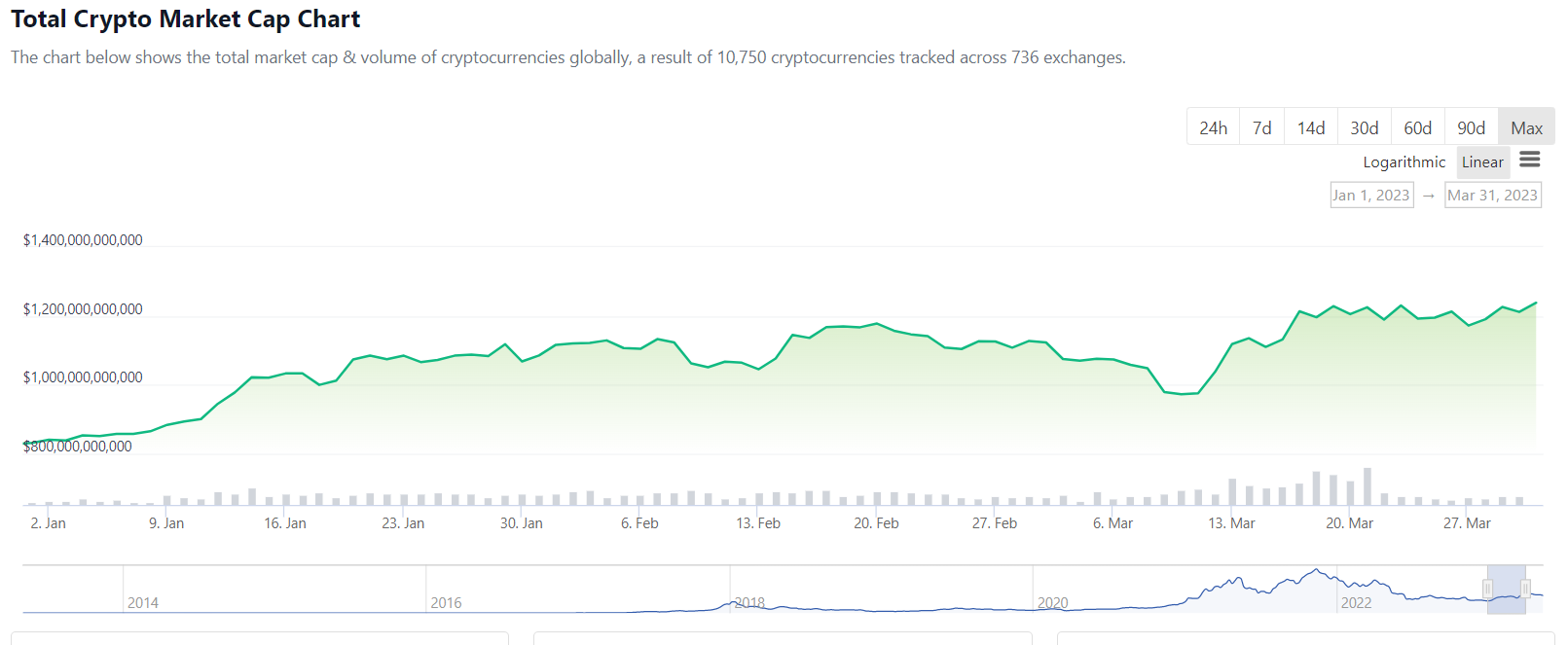The width and height of the screenshot is (1568, 645).
Task: Select the 14d time range
Action: [x=1311, y=127]
